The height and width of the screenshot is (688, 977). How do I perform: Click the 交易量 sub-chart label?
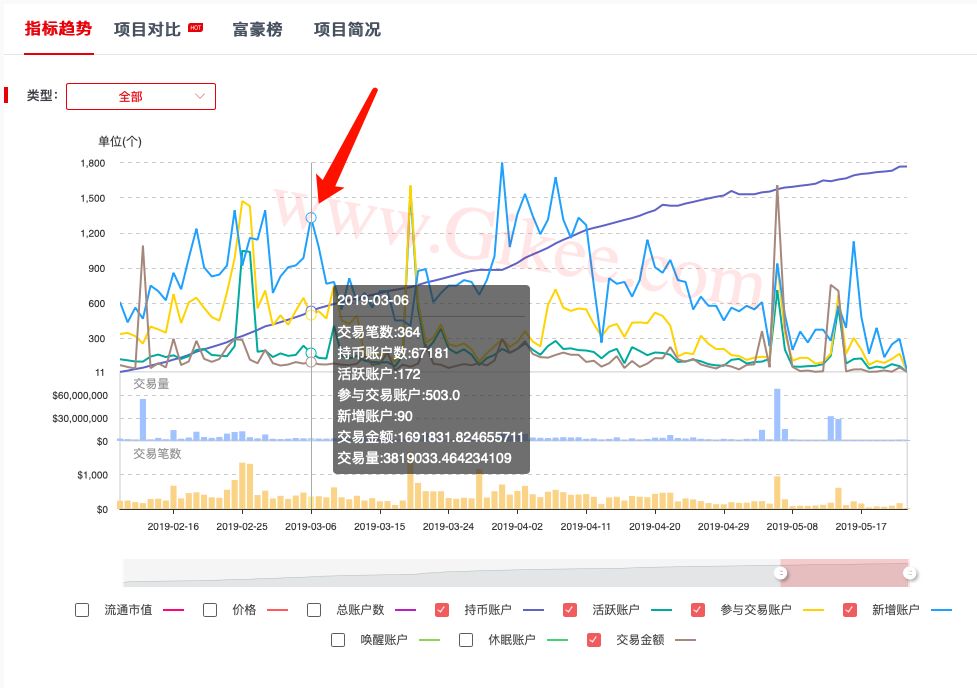[x=151, y=384]
